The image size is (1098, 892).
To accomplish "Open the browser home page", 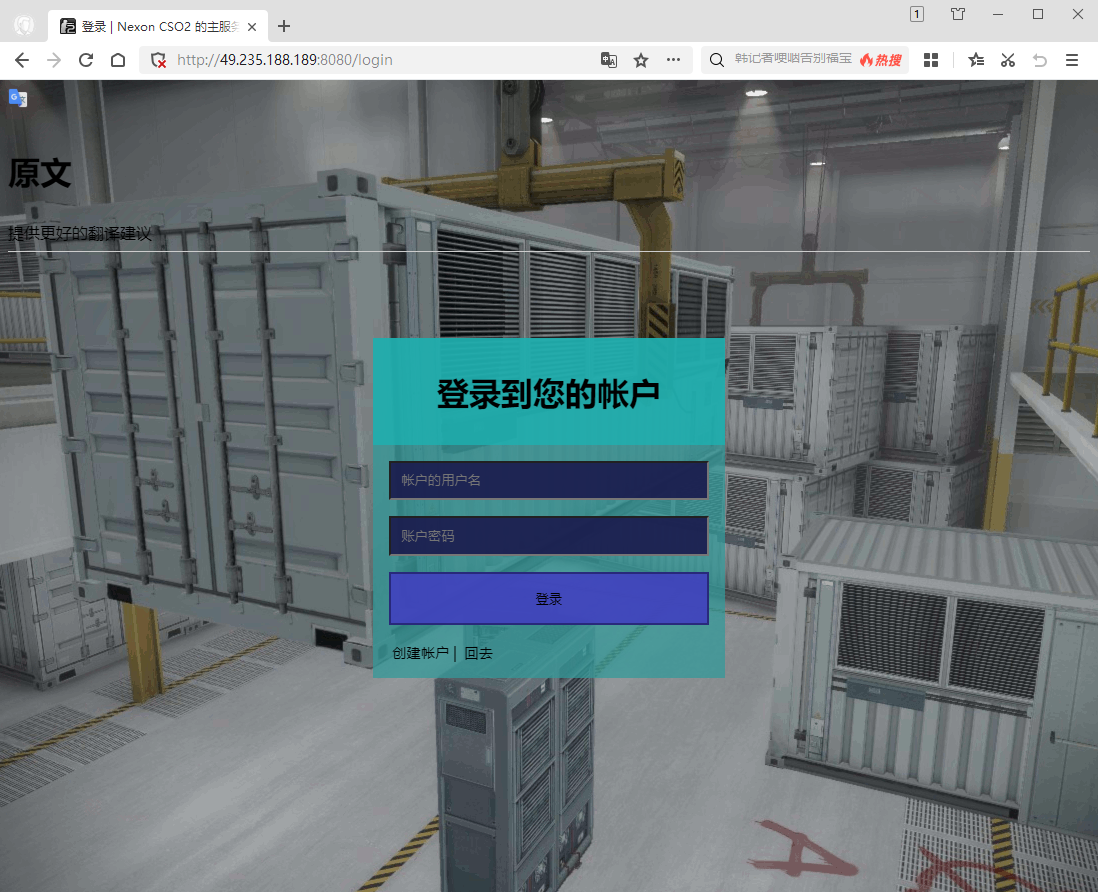I will [x=118, y=60].
